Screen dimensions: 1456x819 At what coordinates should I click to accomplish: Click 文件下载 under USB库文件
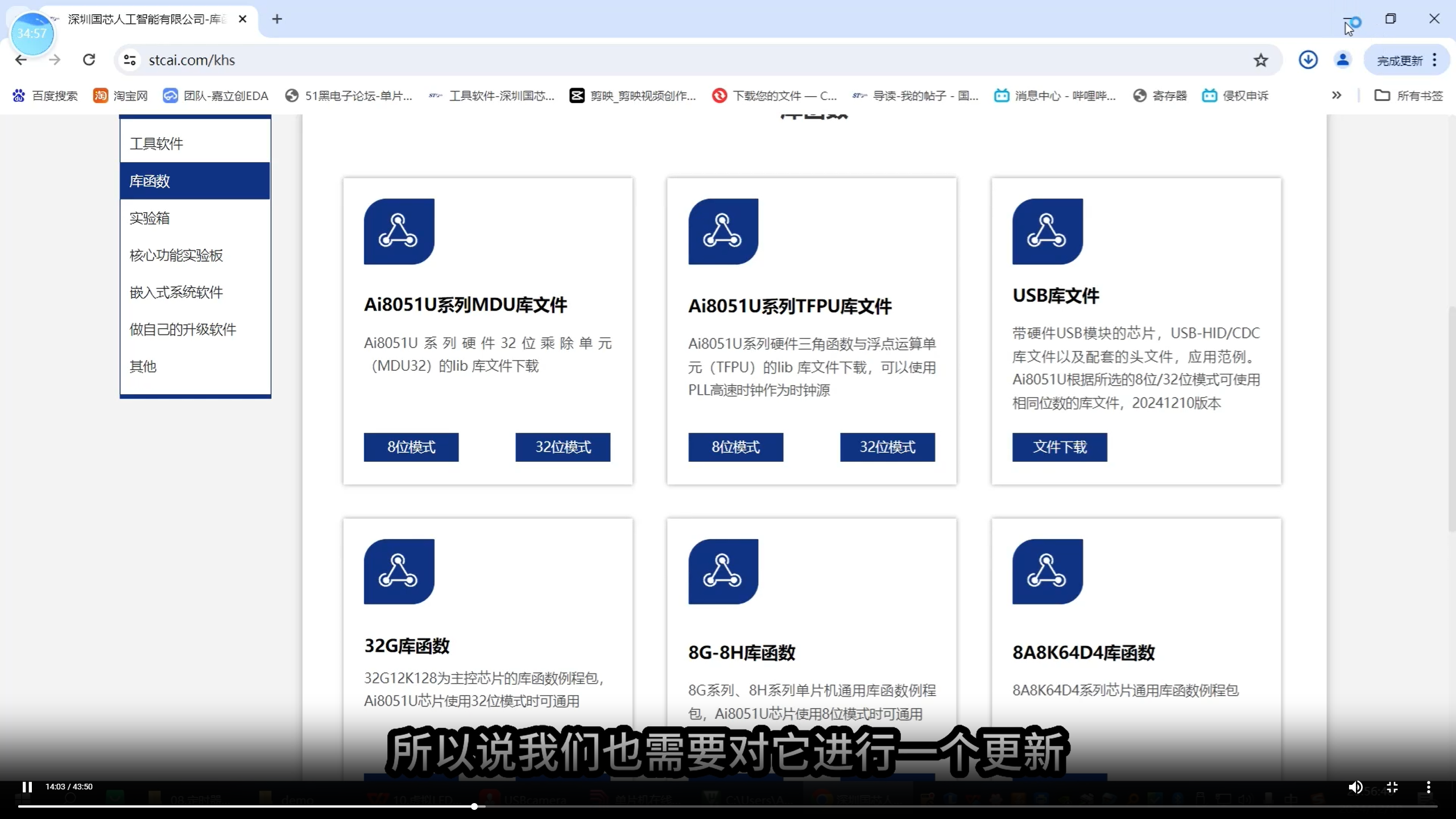1059,447
